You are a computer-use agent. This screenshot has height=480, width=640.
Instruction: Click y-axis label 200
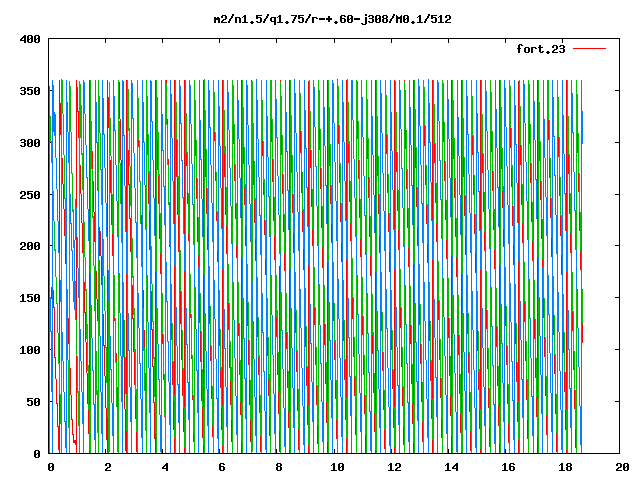tap(30, 246)
